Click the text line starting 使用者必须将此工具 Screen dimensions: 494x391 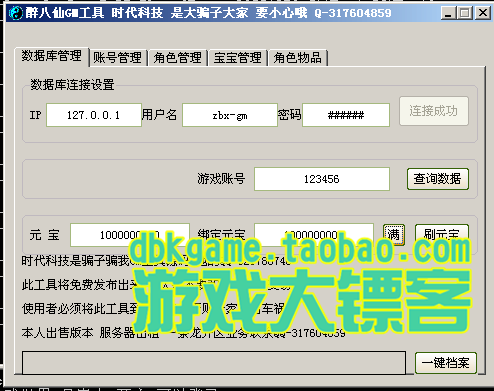coord(153,308)
